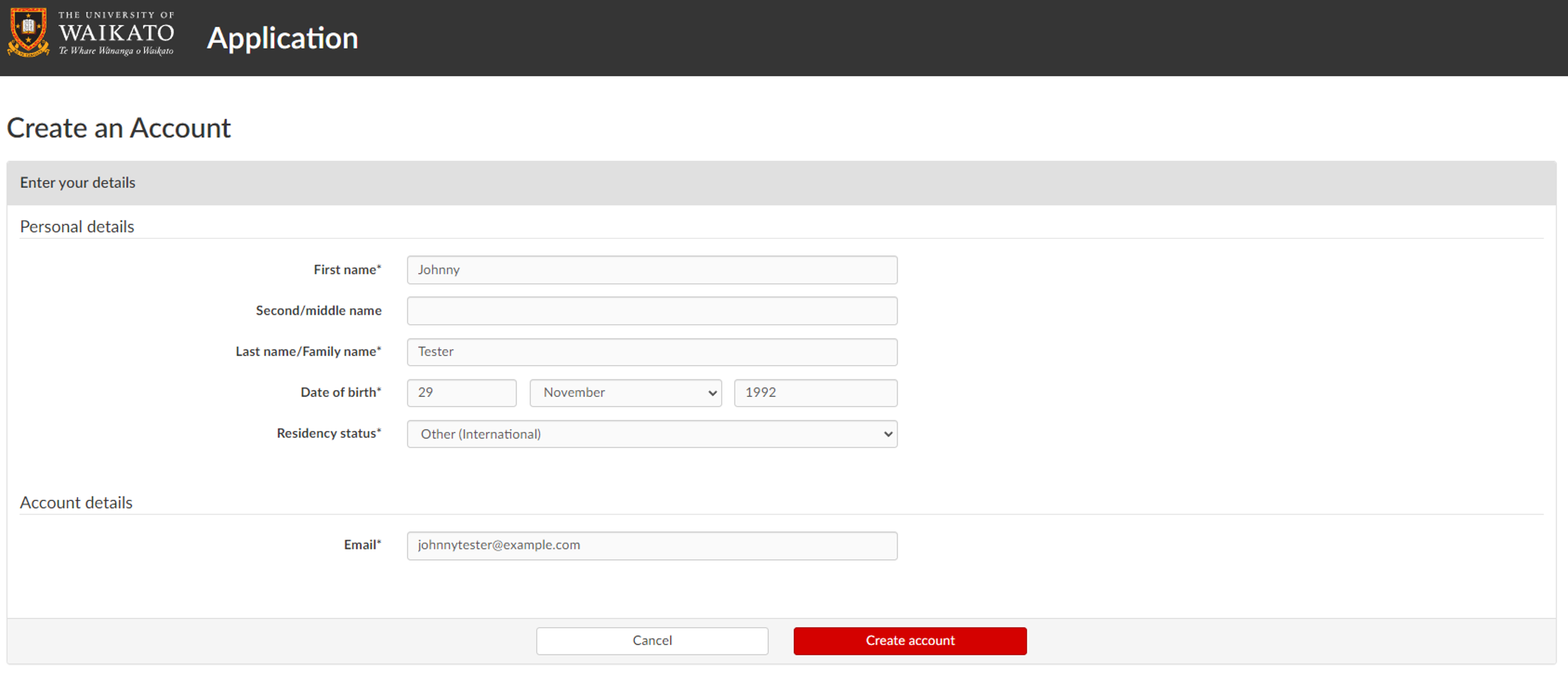Viewport: 1568px width, 675px height.
Task: Click the Enter your details panel header
Action: 782,183
